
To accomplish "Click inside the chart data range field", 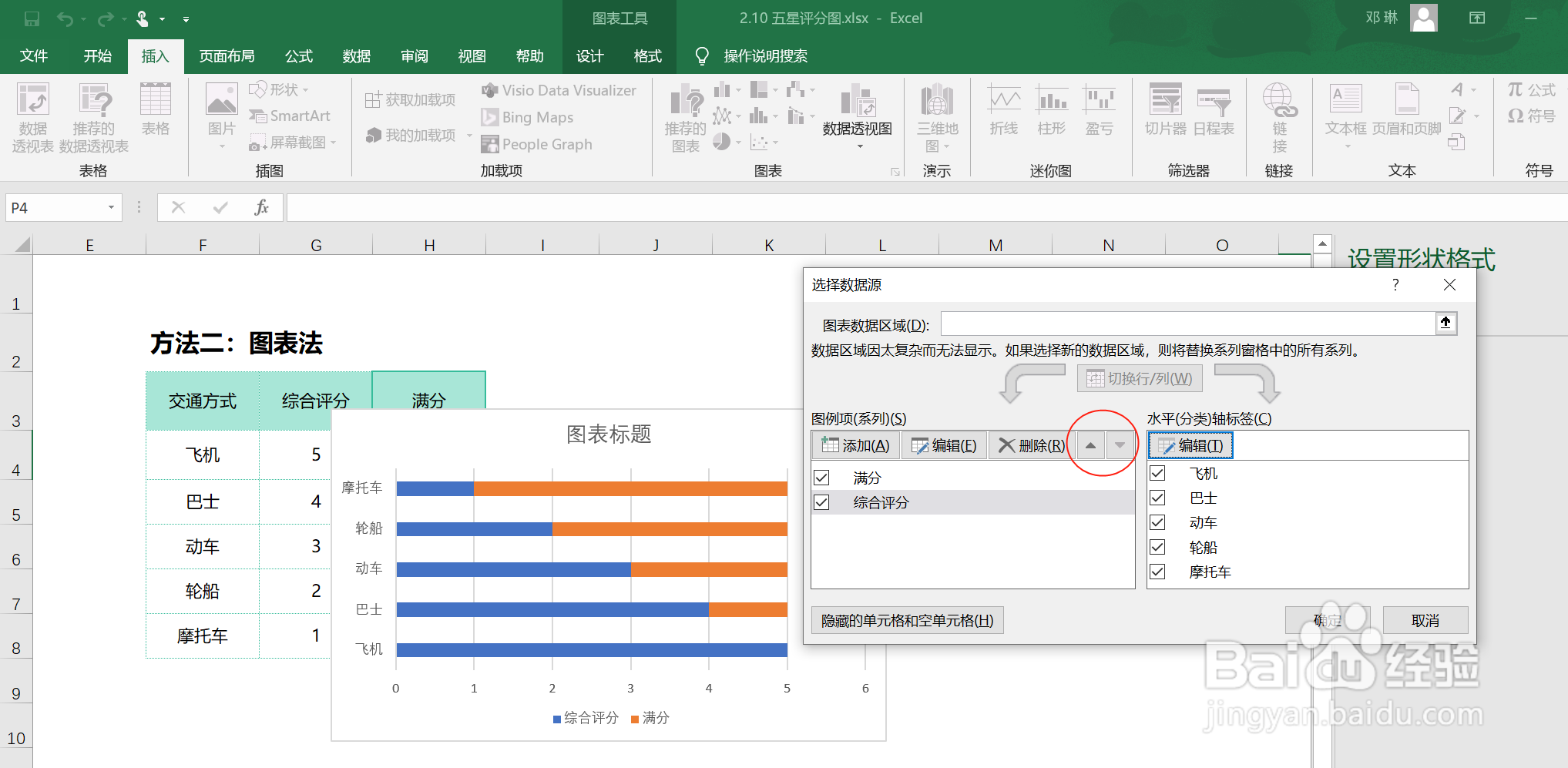I will click(1187, 324).
